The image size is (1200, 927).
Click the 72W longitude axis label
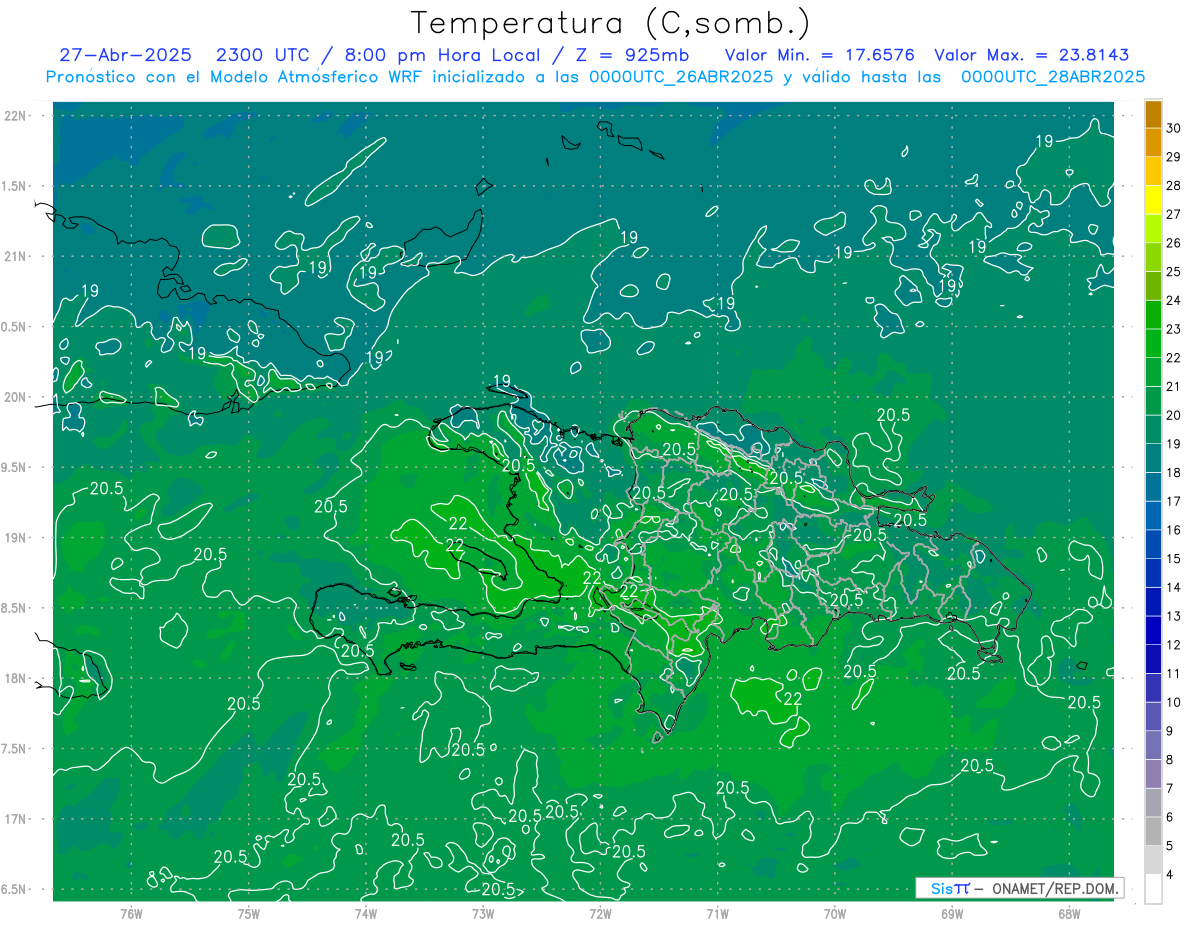coord(600,914)
